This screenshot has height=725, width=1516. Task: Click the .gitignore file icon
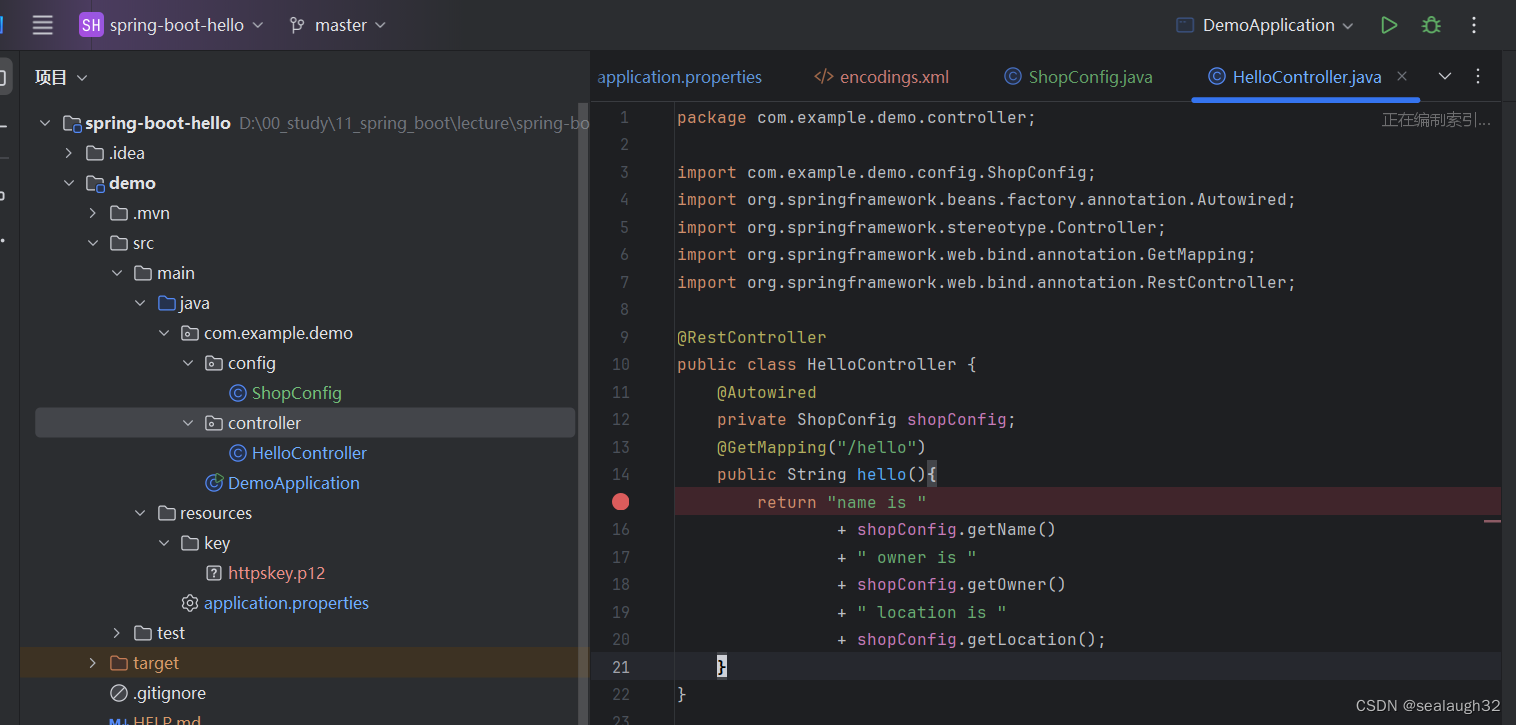119,693
